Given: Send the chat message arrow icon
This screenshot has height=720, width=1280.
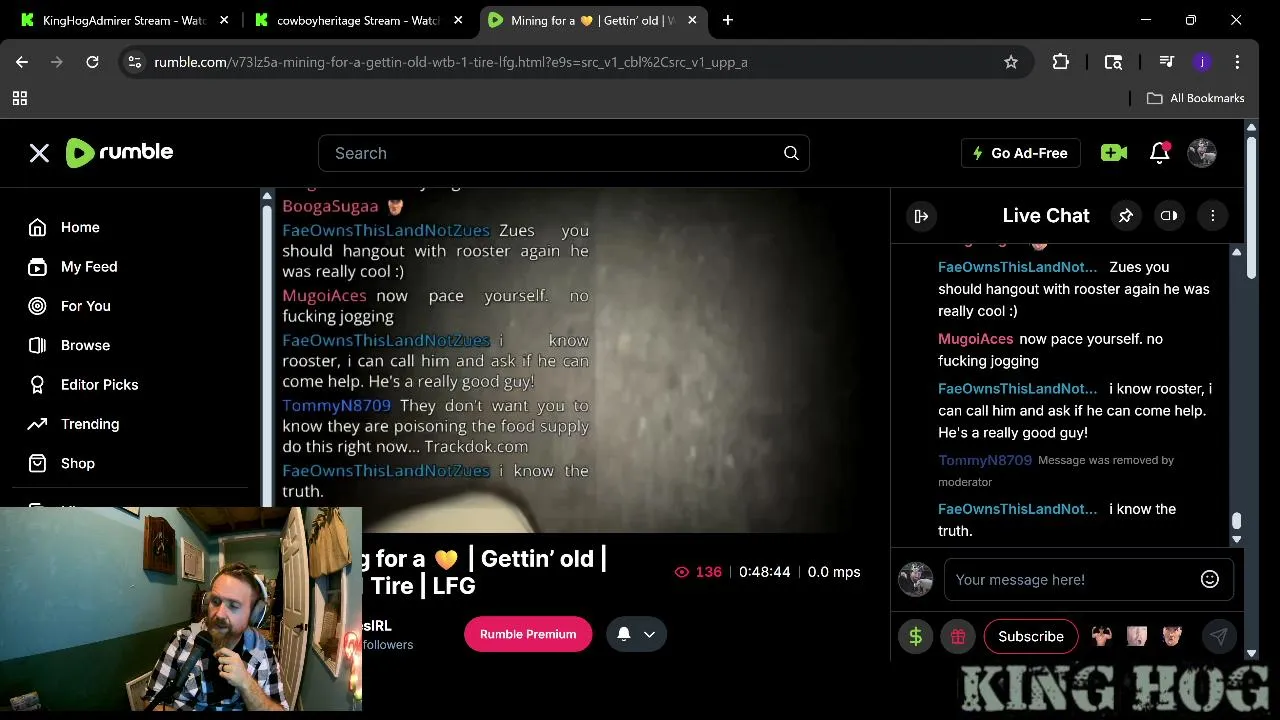Looking at the screenshot, I should [x=1218, y=636].
